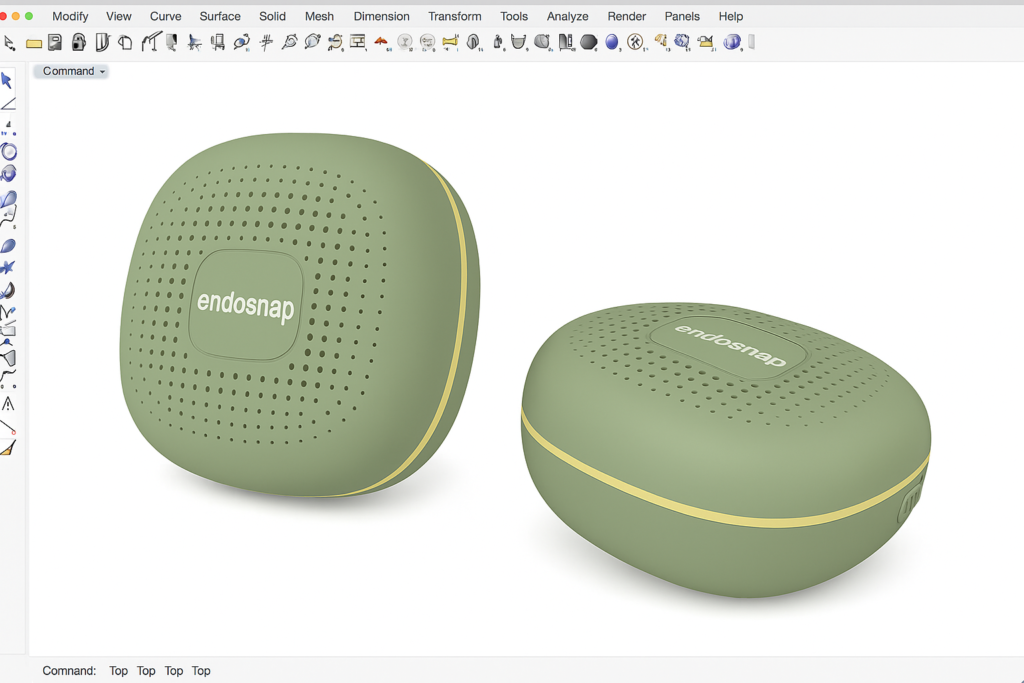Select the arrow pointer tool in left sidebar
The width and height of the screenshot is (1024, 683).
[7, 81]
